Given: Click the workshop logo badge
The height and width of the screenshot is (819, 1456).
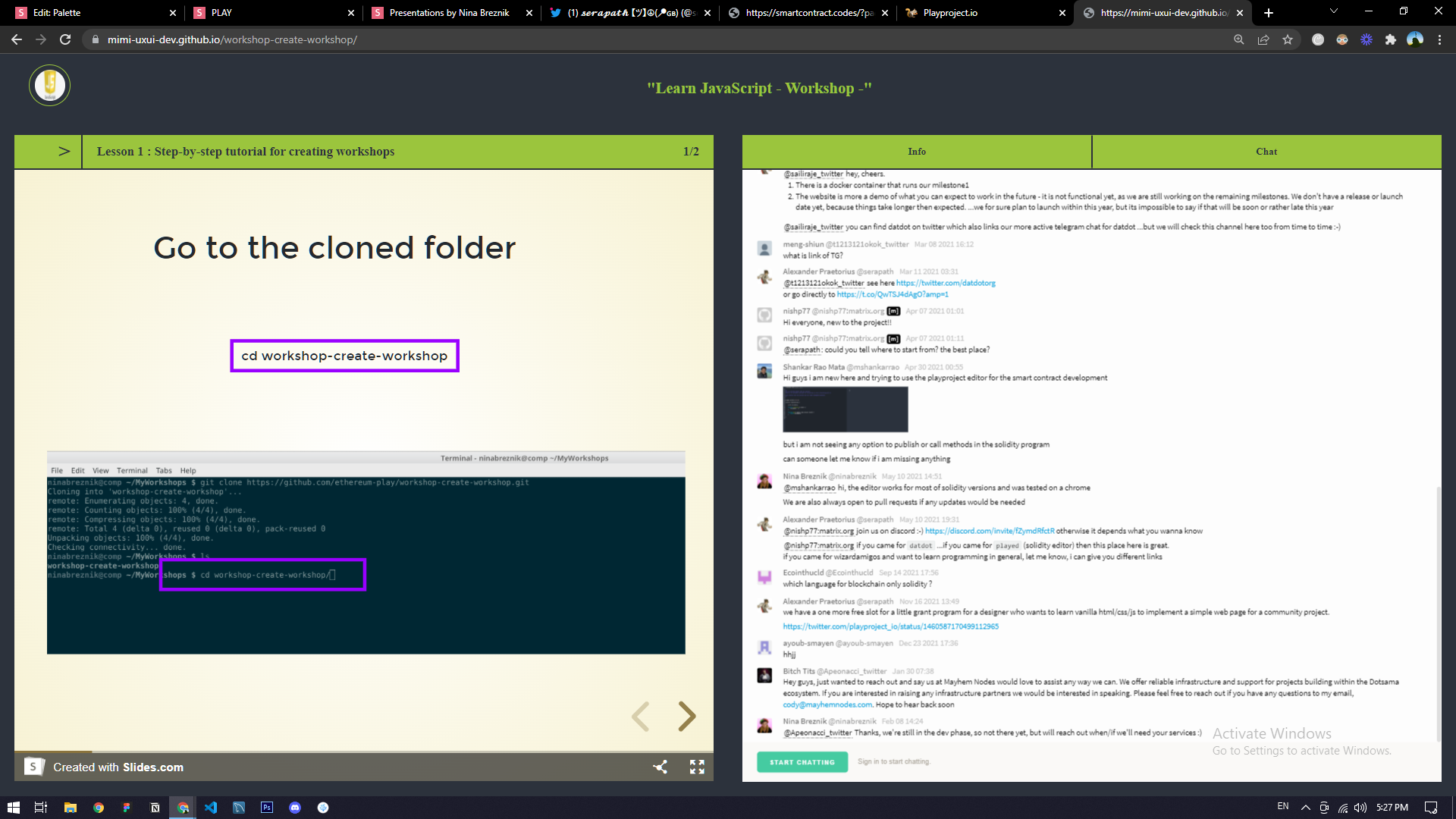Looking at the screenshot, I should coord(50,85).
